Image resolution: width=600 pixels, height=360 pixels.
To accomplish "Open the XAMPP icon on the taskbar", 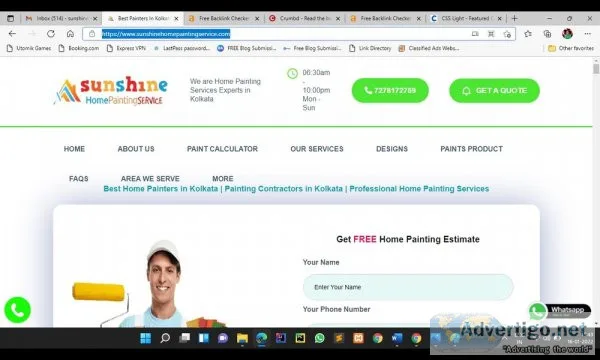I will [358, 338].
